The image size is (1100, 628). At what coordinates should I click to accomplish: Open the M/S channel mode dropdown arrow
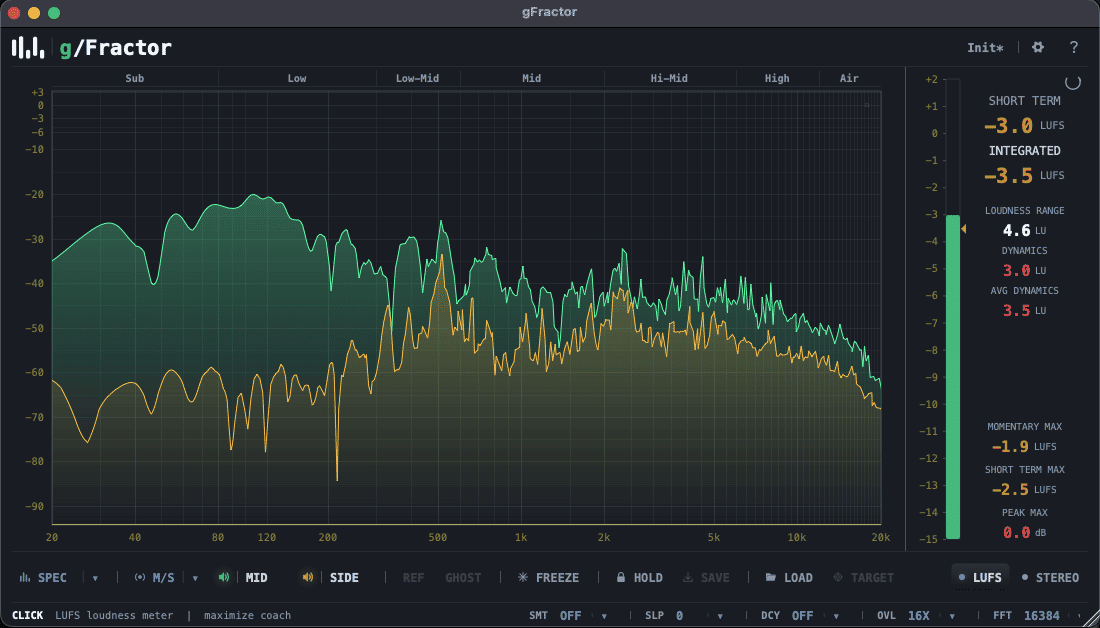tap(195, 578)
